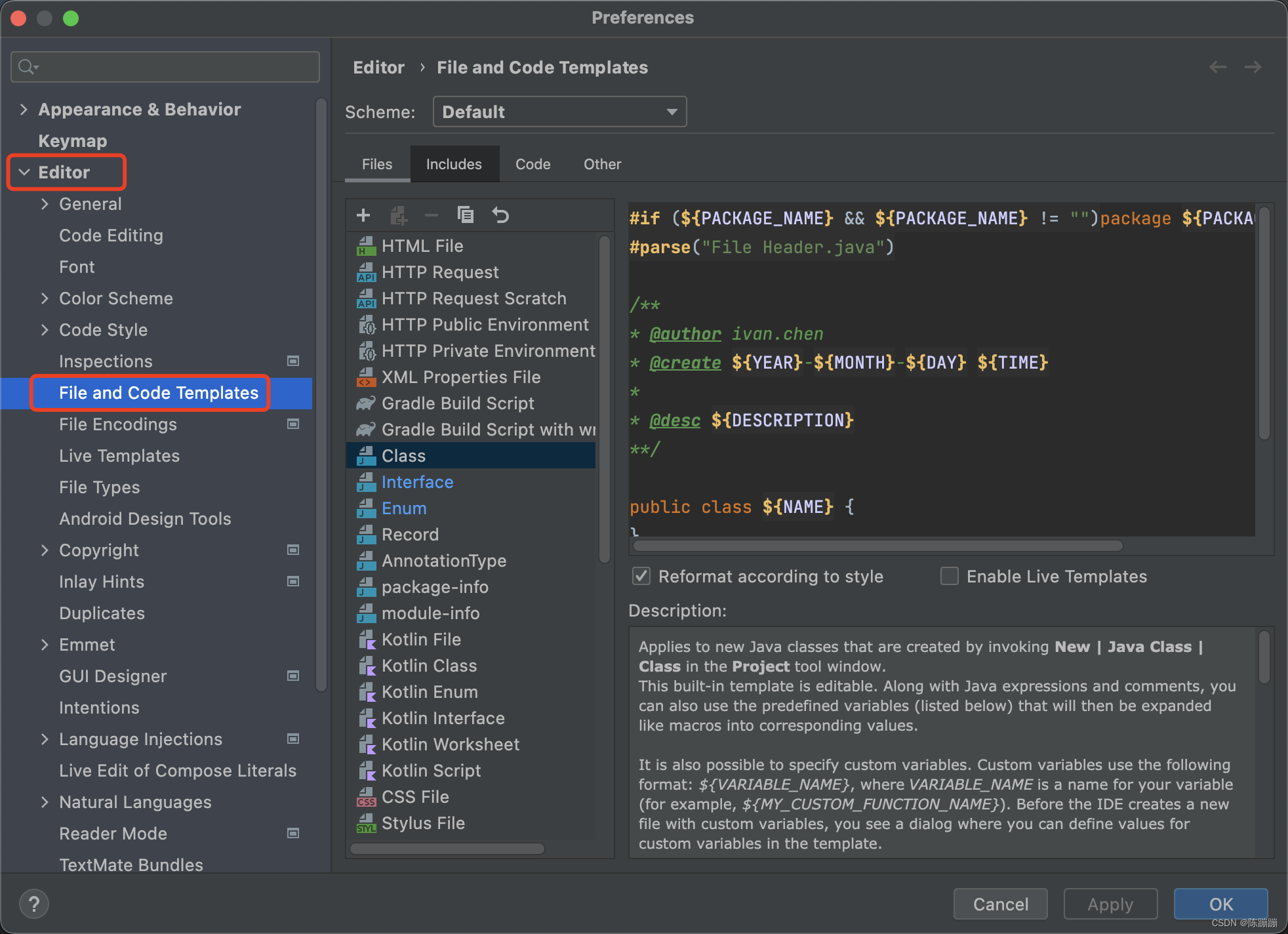Switch to the Other tab
Image resolution: width=1288 pixels, height=934 pixels.
[602, 164]
